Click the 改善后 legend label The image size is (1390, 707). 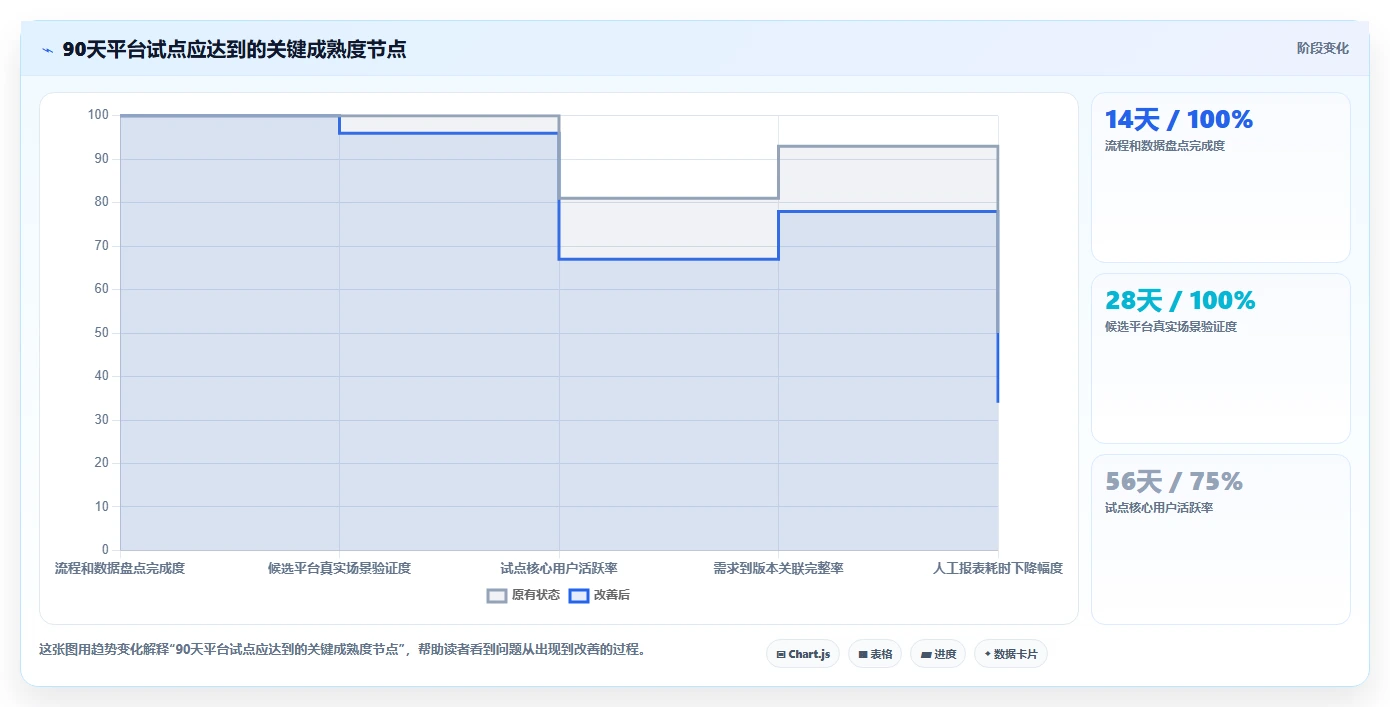coord(612,595)
